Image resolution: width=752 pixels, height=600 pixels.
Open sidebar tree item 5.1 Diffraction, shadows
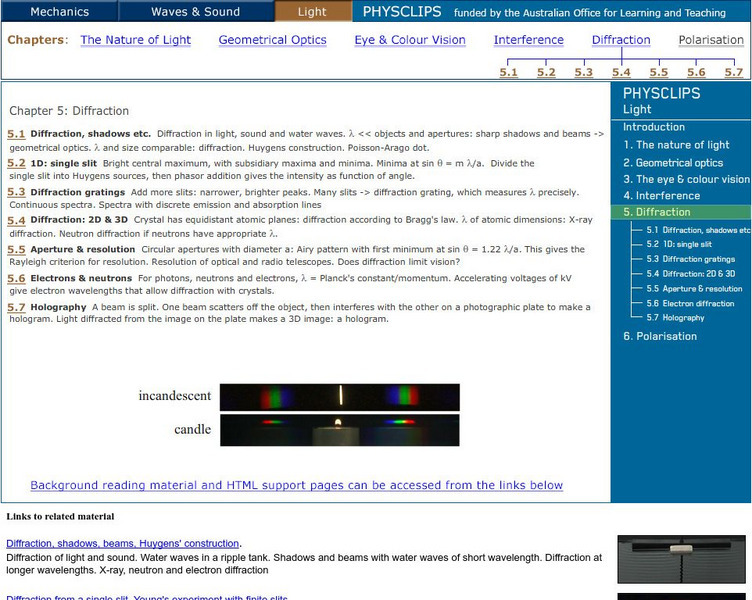pyautogui.click(x=698, y=230)
